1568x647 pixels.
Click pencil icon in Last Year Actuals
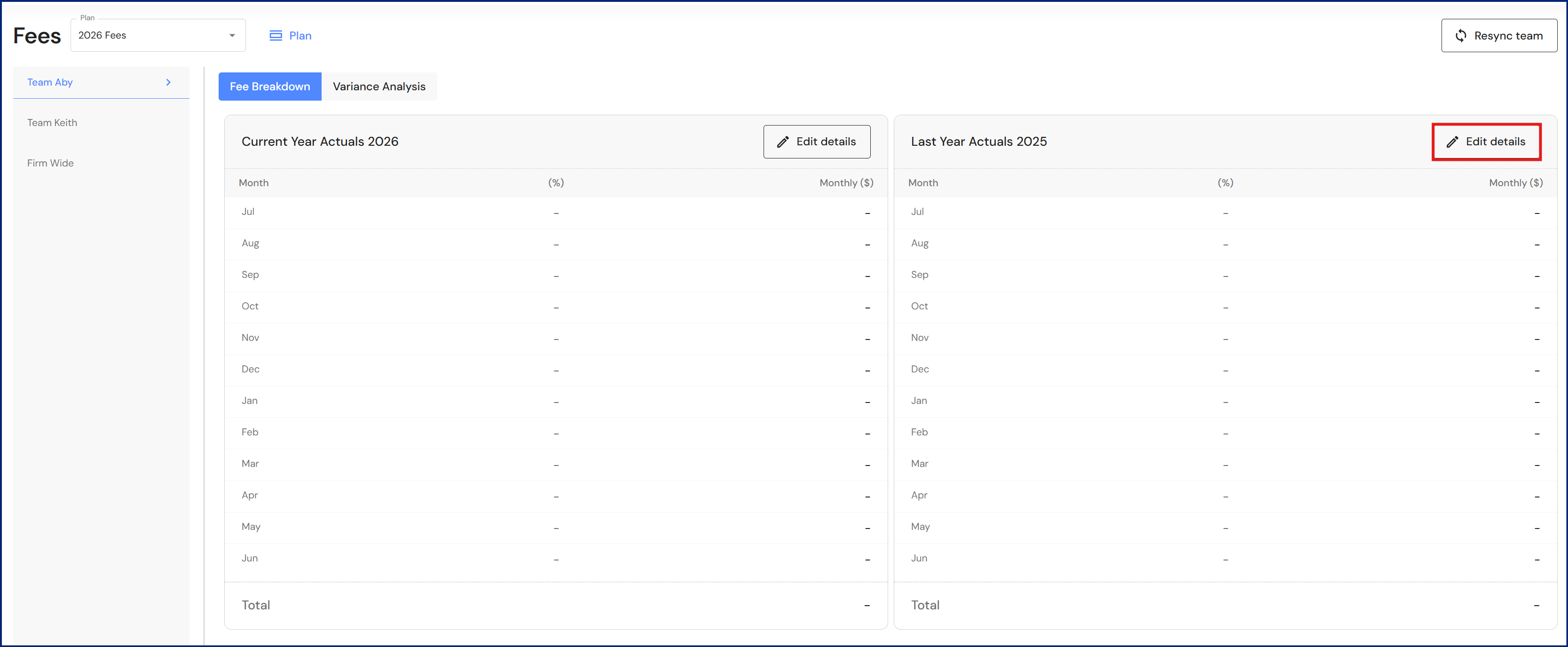coord(1452,142)
